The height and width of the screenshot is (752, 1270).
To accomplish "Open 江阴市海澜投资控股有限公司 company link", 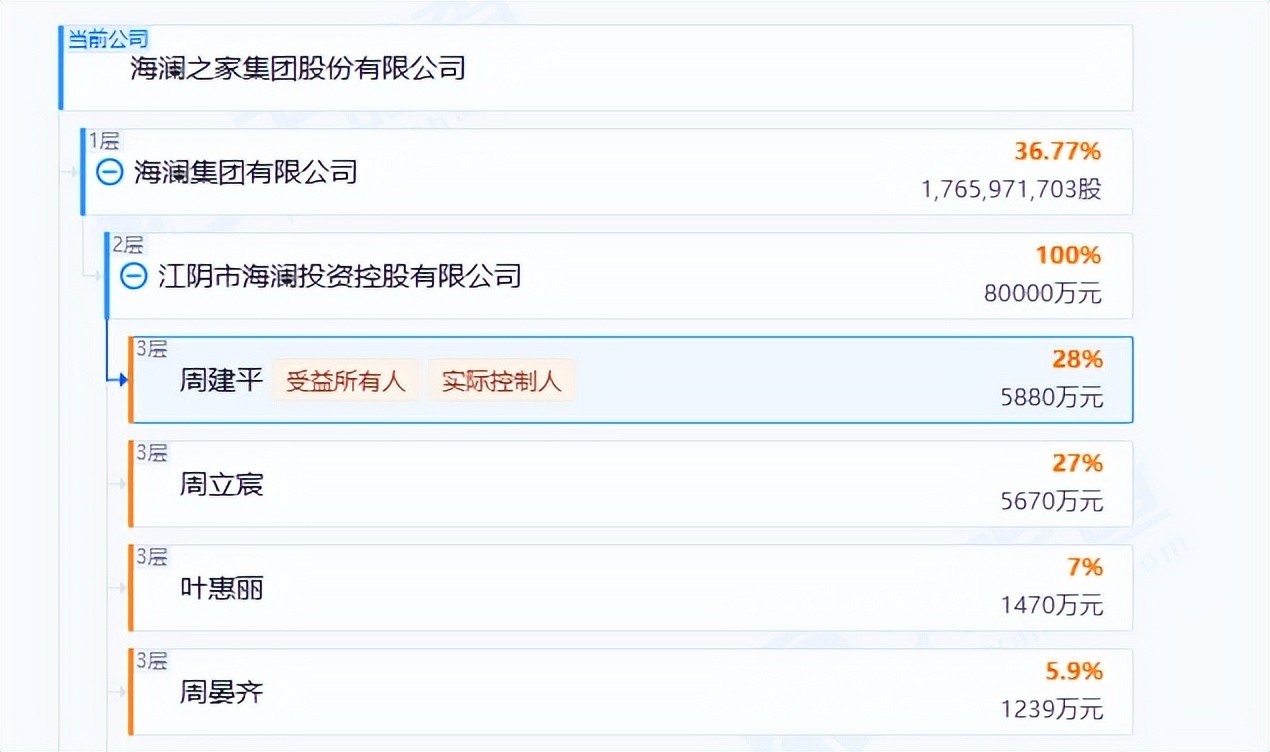I will tap(340, 276).
